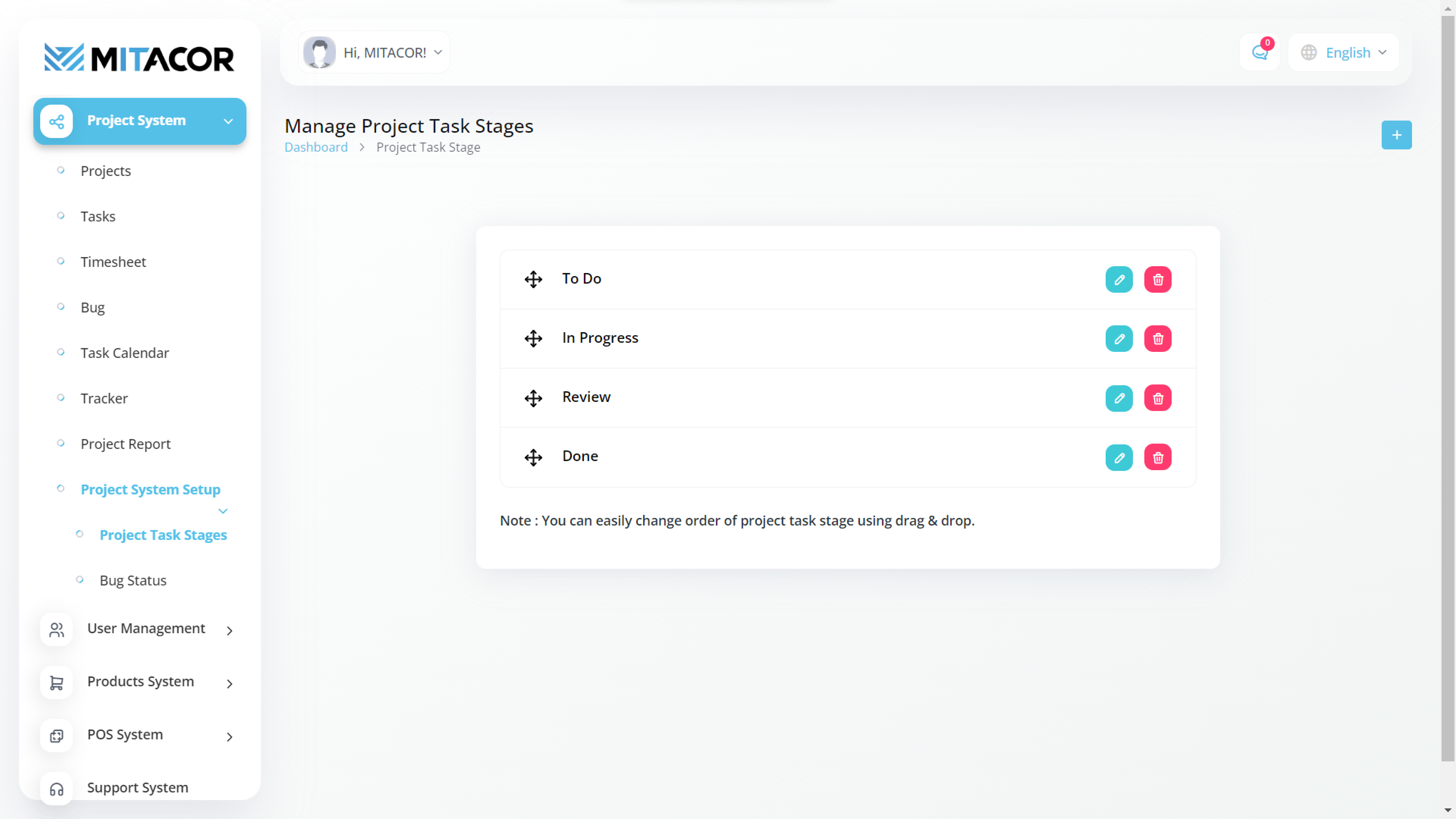Click the Review stage edit pencil
This screenshot has height=819, width=1456.
pos(1119,398)
